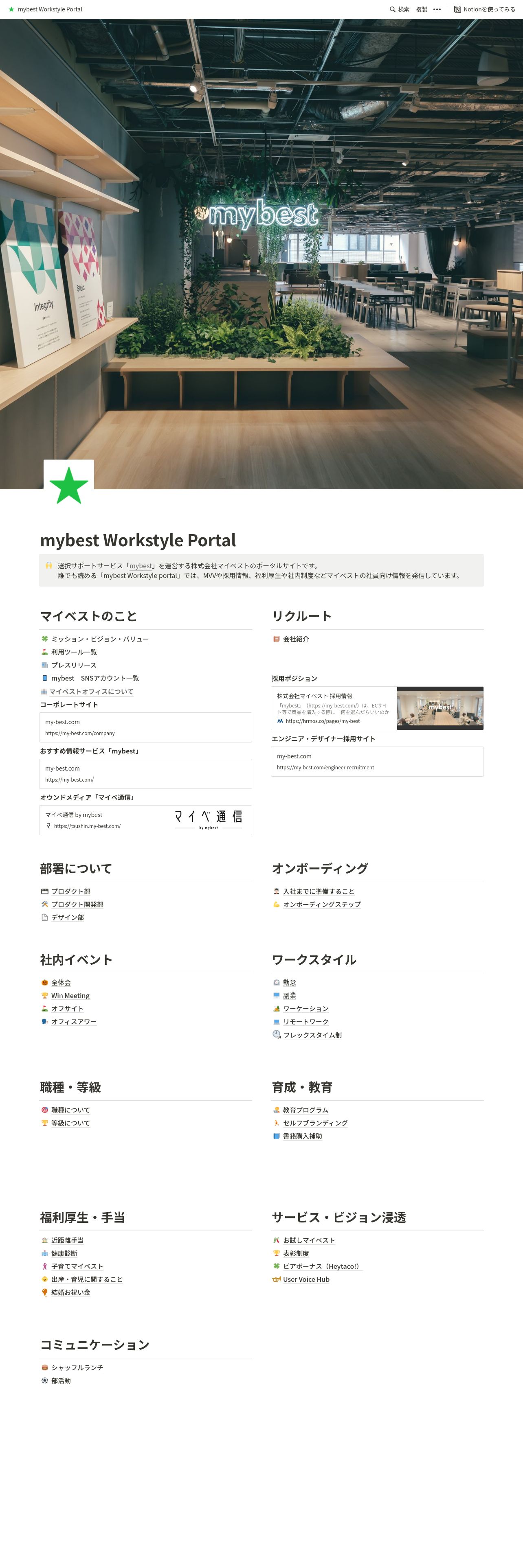The image size is (523, 1568).
Task: Open the セルフブランディング page link
Action: point(315,1123)
